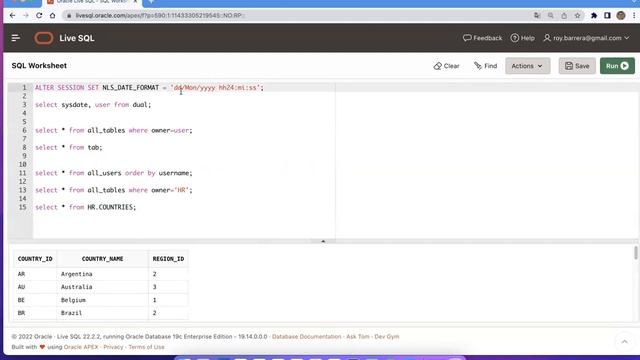Open the Chrome profile avatar
Image resolution: width=640 pixels, height=360 pixels.
pyautogui.click(x=621, y=16)
